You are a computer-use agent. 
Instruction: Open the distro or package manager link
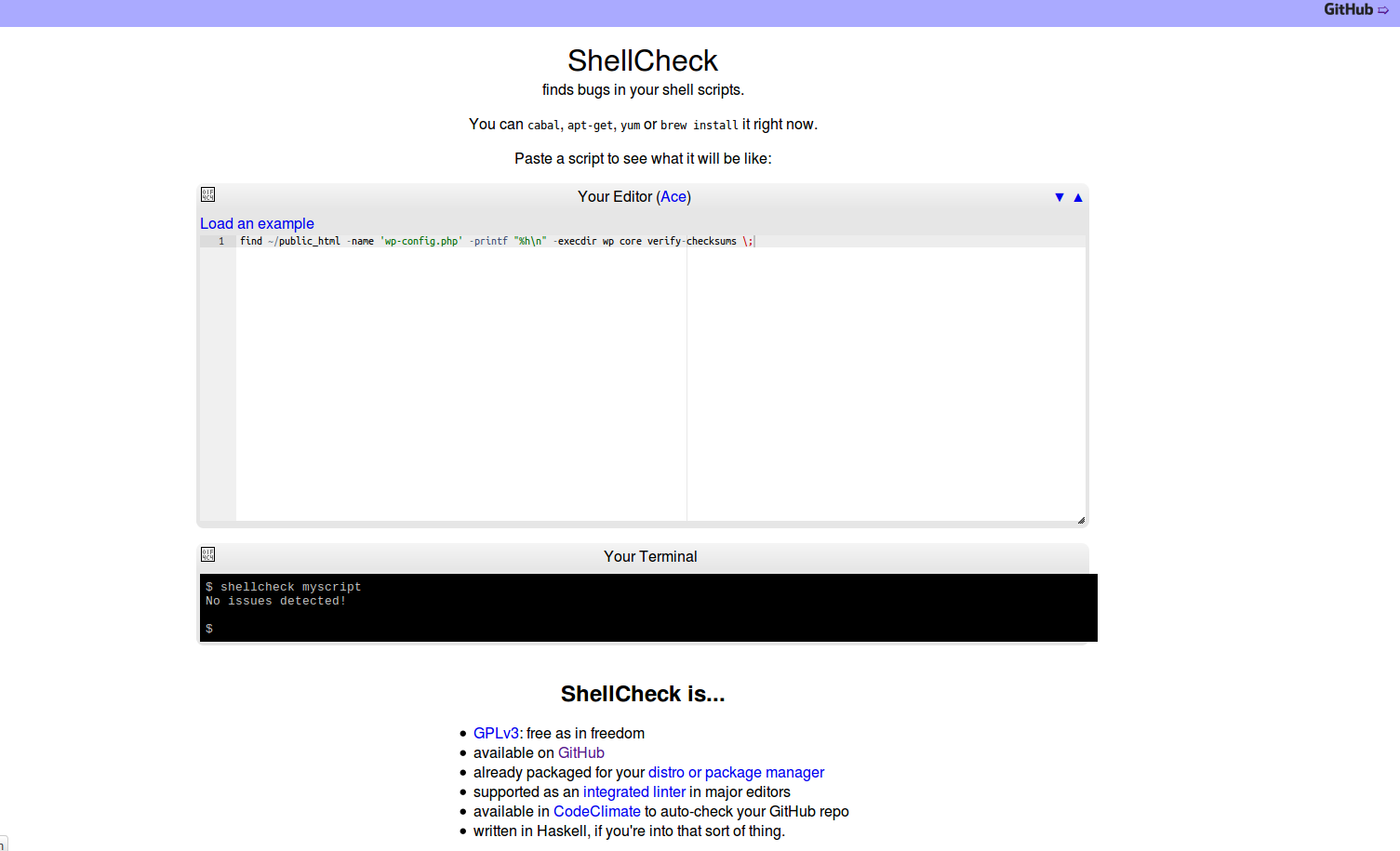(x=736, y=772)
